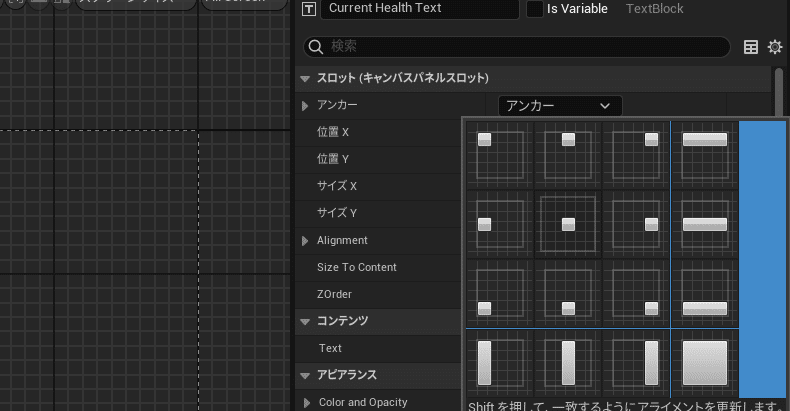Viewport: 790px width, 411px height.
Task: Collapse the アピアランス section
Action: 305,375
